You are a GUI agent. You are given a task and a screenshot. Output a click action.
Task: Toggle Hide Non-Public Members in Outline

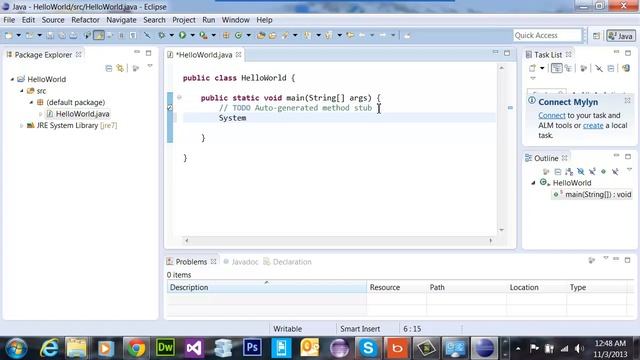[x=603, y=171]
